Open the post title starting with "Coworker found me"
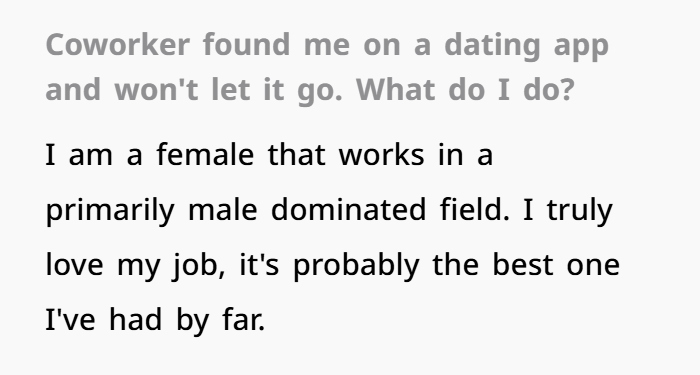 [327, 67]
